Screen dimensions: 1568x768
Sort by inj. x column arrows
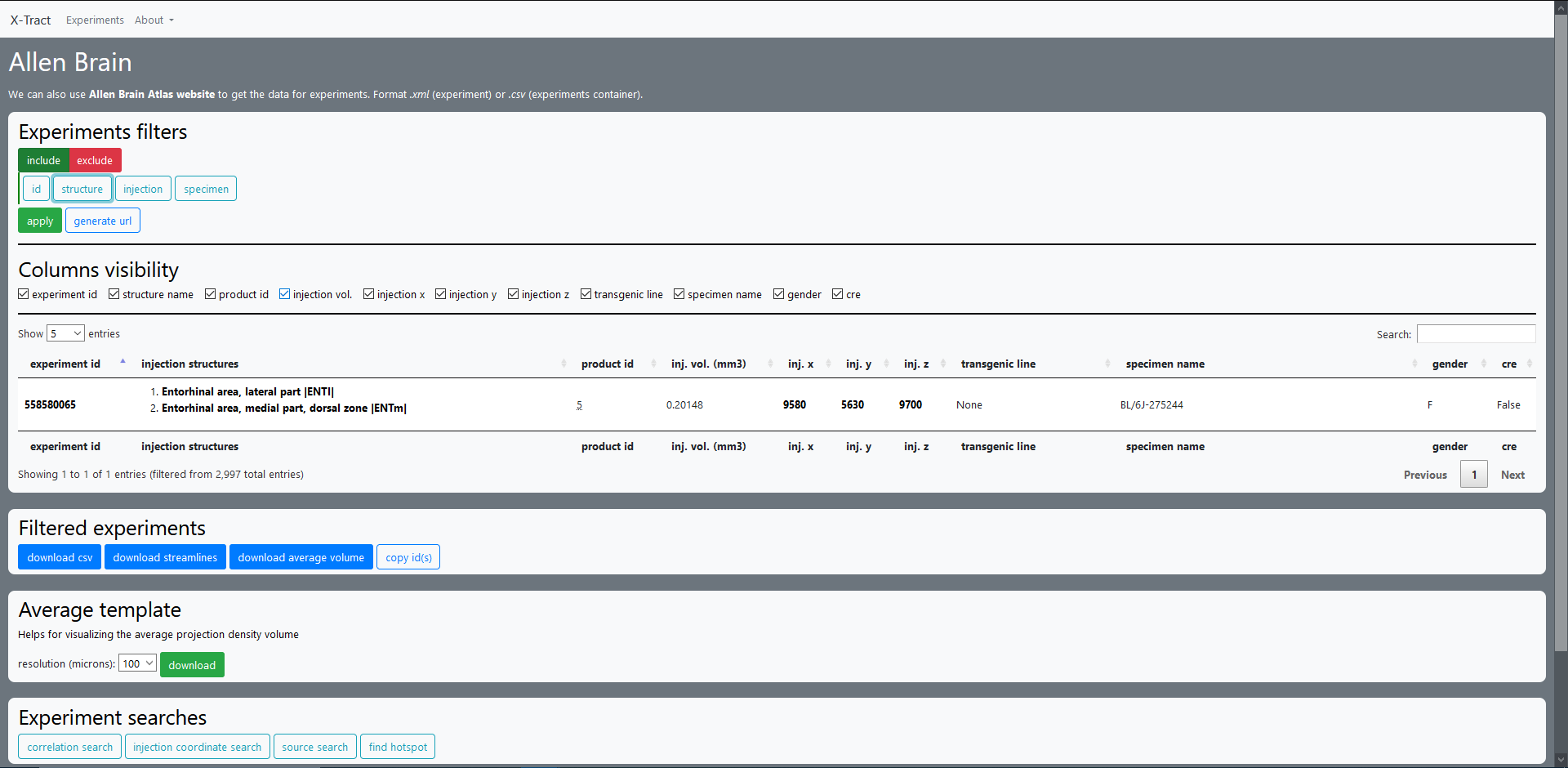point(828,364)
